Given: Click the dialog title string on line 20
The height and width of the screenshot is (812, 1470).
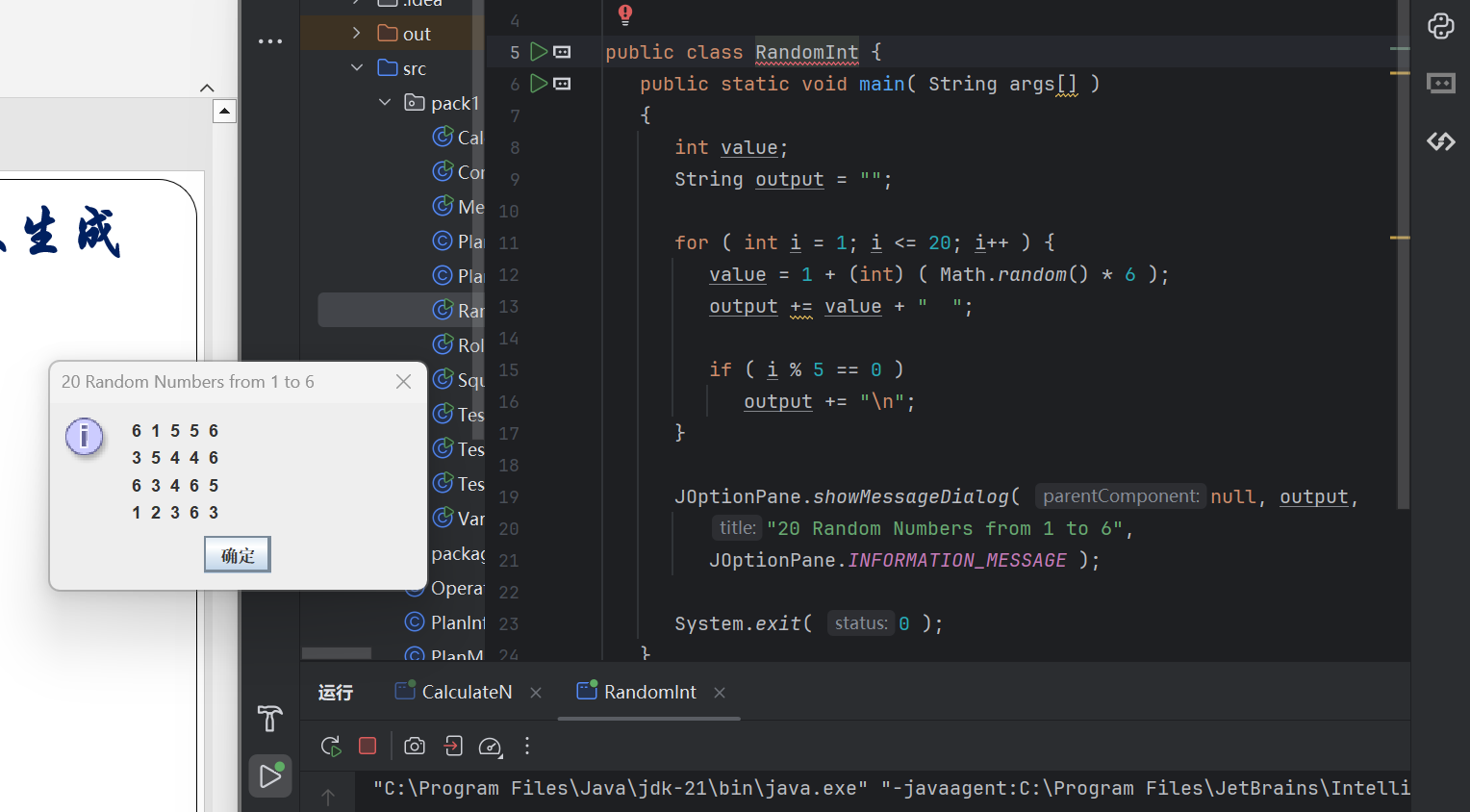Looking at the screenshot, I should click(x=945, y=528).
